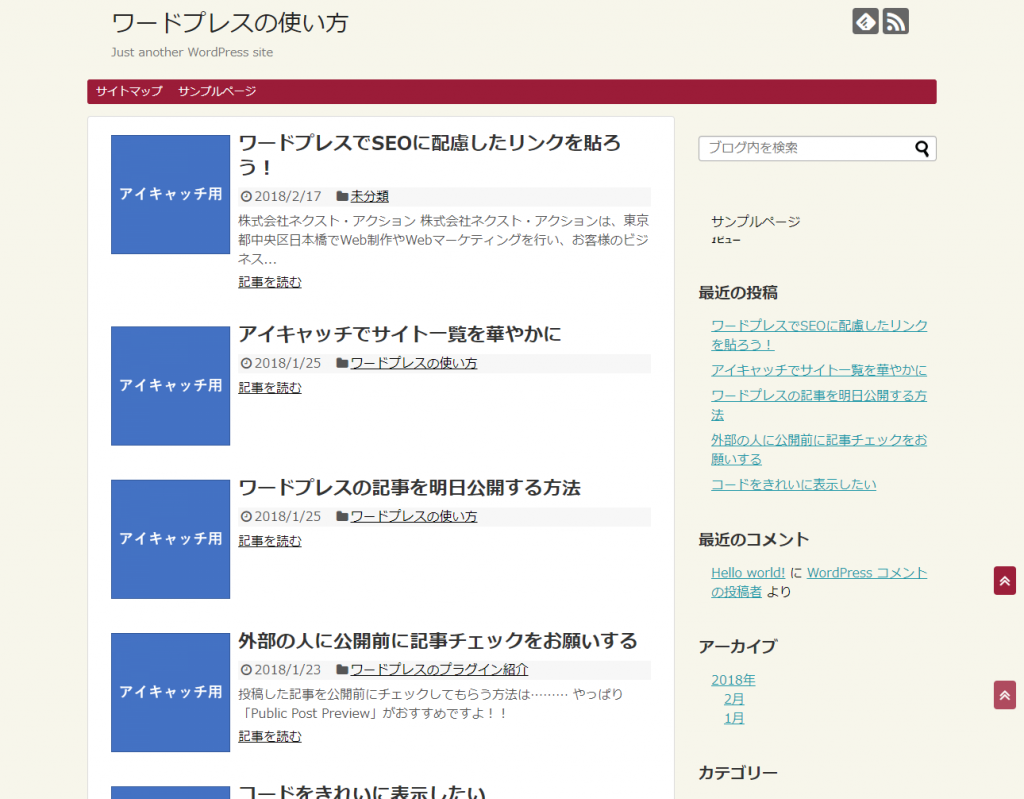The width and height of the screenshot is (1024, 799).
Task: Click the アーカイブ sidebar heading
Action: pyautogui.click(x=738, y=646)
